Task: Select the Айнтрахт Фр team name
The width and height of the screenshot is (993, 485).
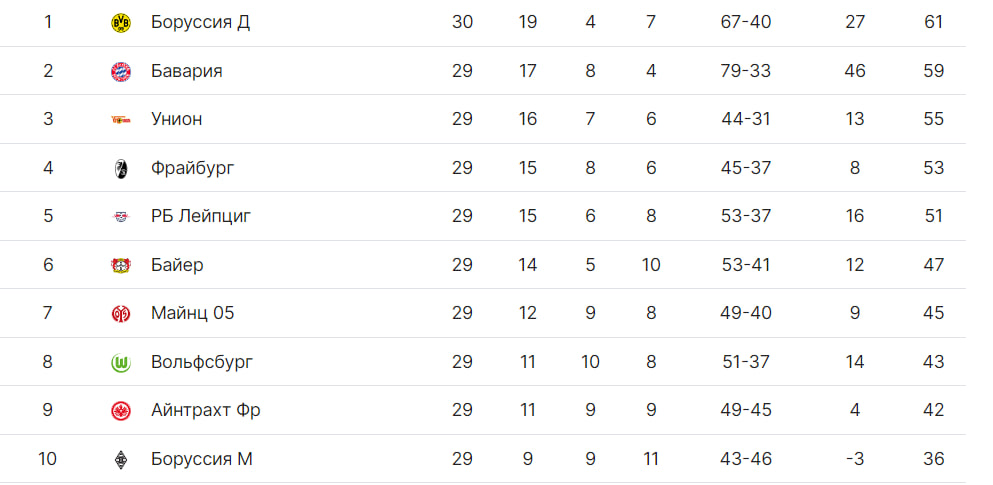Action: [x=206, y=410]
